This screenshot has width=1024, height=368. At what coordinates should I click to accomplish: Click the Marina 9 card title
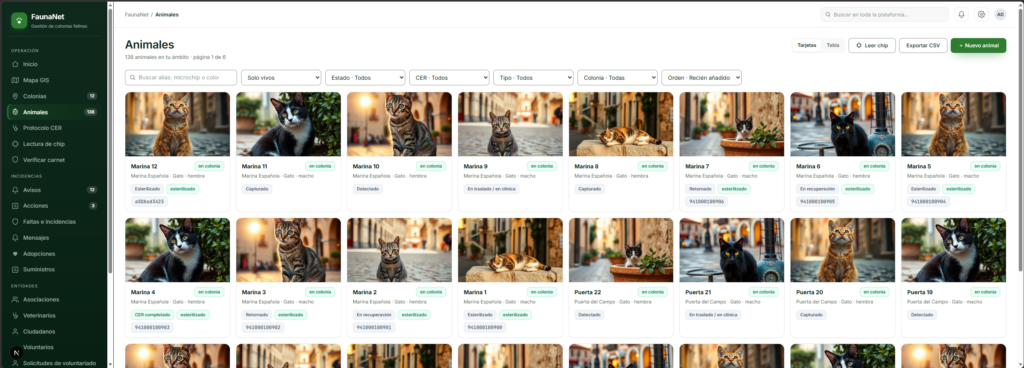point(475,166)
